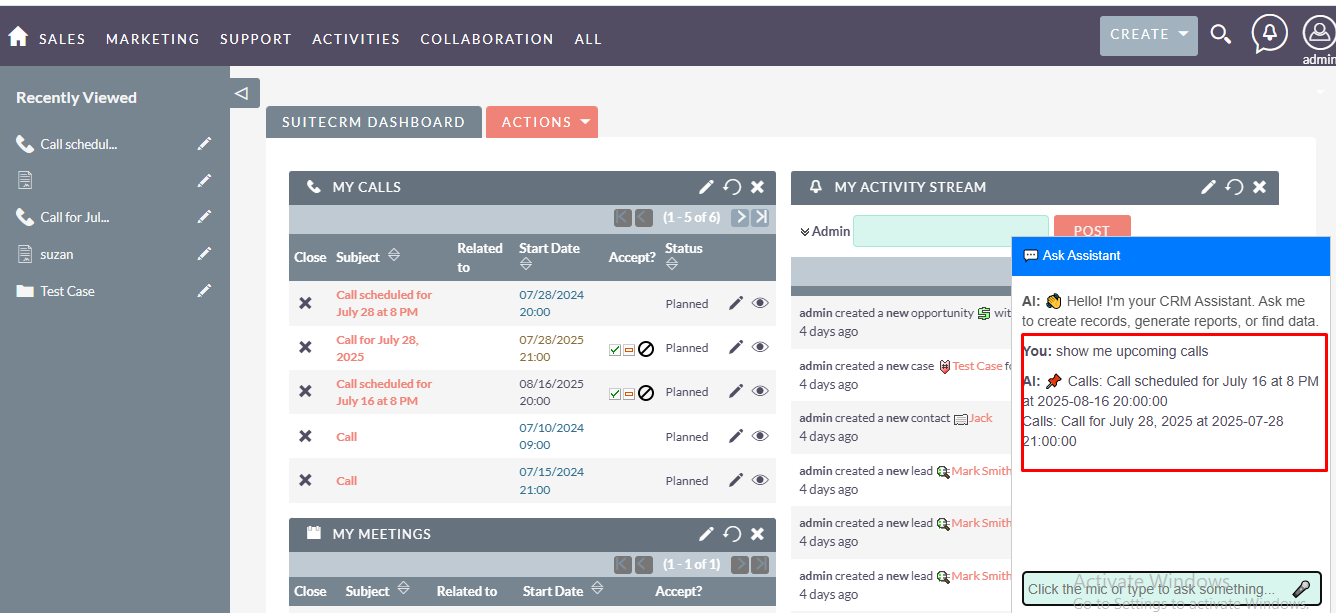The image size is (1336, 613).
Task: Edit the My Calls dashlet with pencil
Action: 706,187
